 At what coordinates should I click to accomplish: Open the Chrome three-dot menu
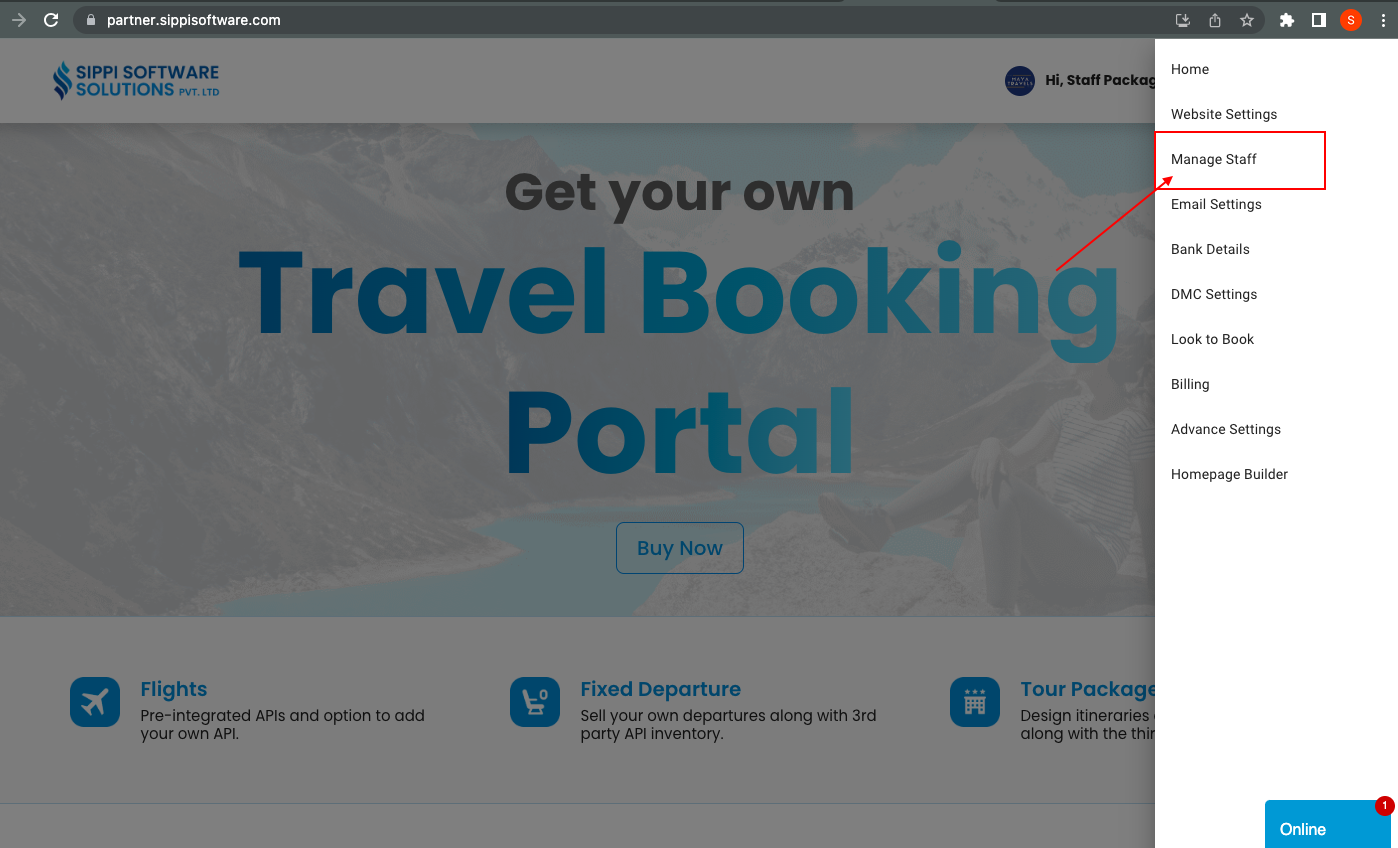tap(1383, 20)
